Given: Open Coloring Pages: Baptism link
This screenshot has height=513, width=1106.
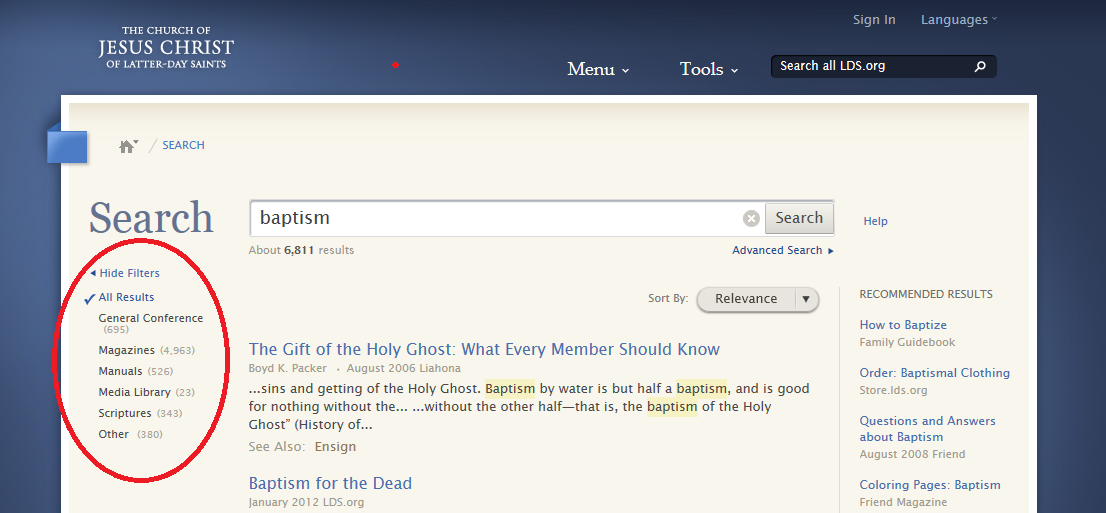Looking at the screenshot, I should click(x=930, y=485).
